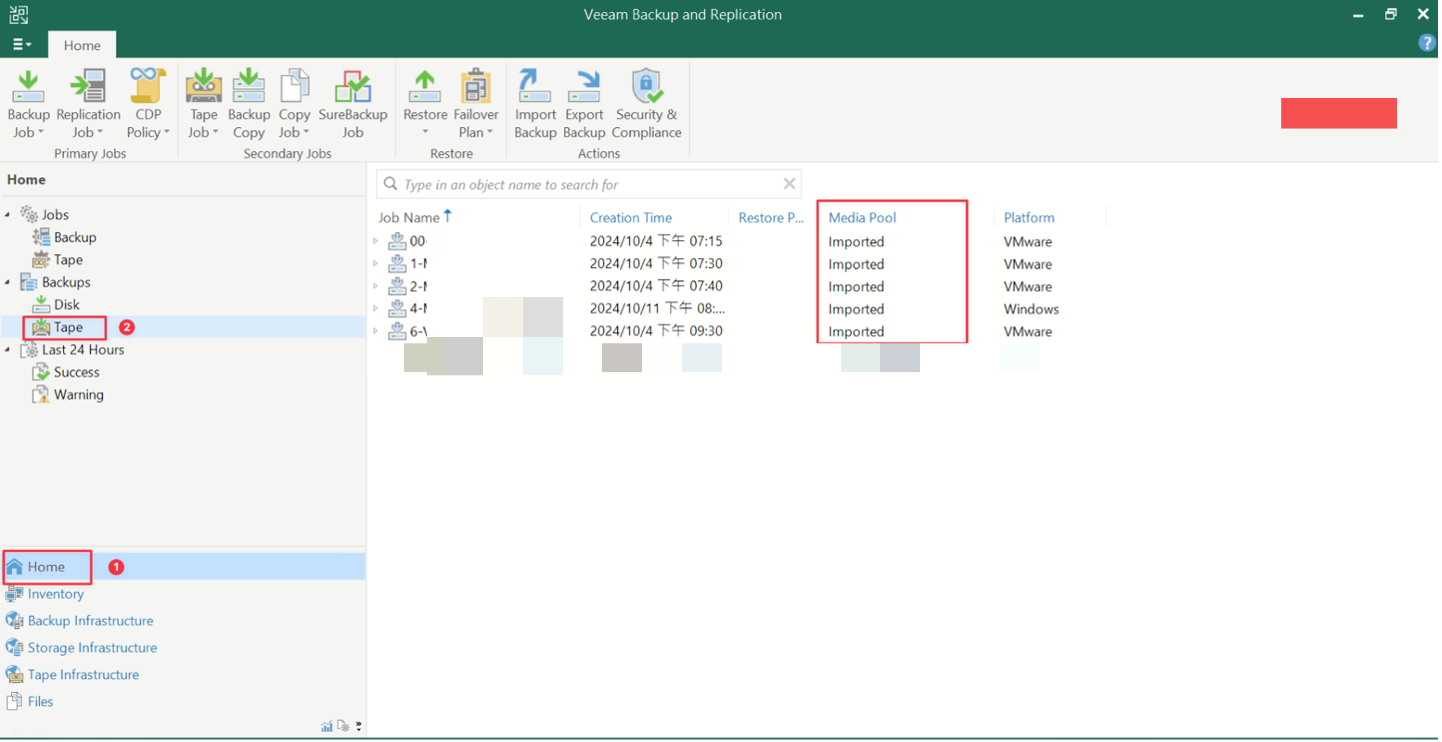The width and height of the screenshot is (1442, 742).
Task: Collapse the Backups tree node arrow
Action: (8, 282)
